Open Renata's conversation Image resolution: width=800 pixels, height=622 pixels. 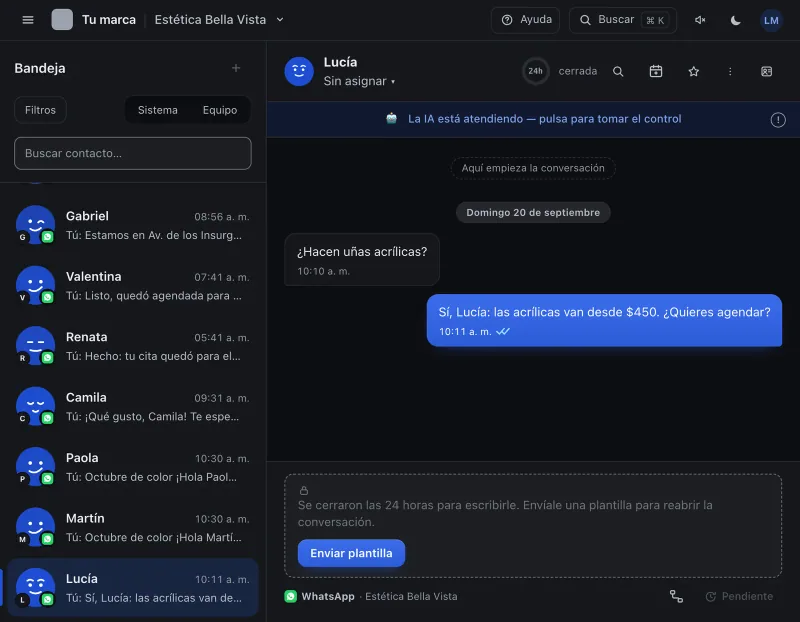pos(133,346)
